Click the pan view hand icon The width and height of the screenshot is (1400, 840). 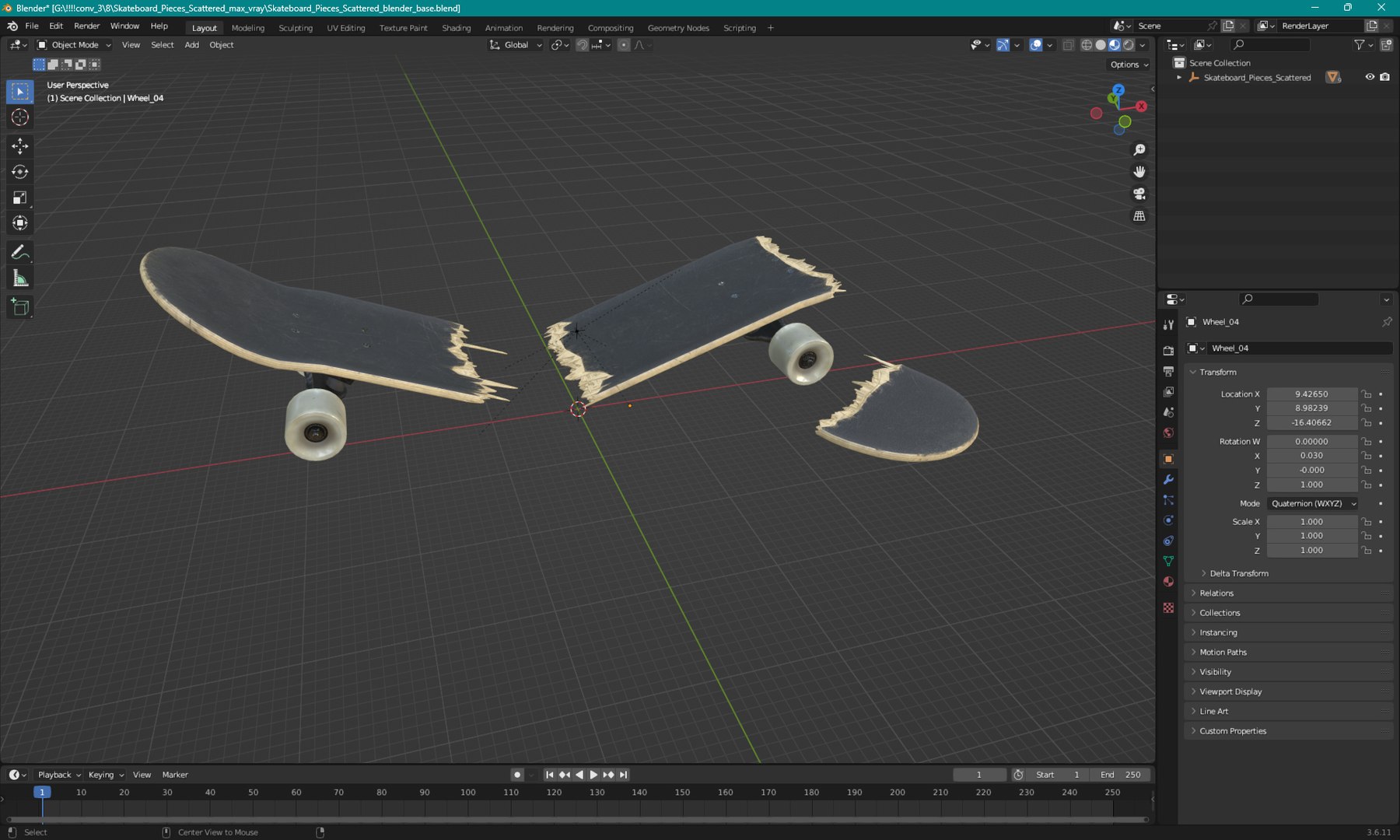[x=1139, y=171]
